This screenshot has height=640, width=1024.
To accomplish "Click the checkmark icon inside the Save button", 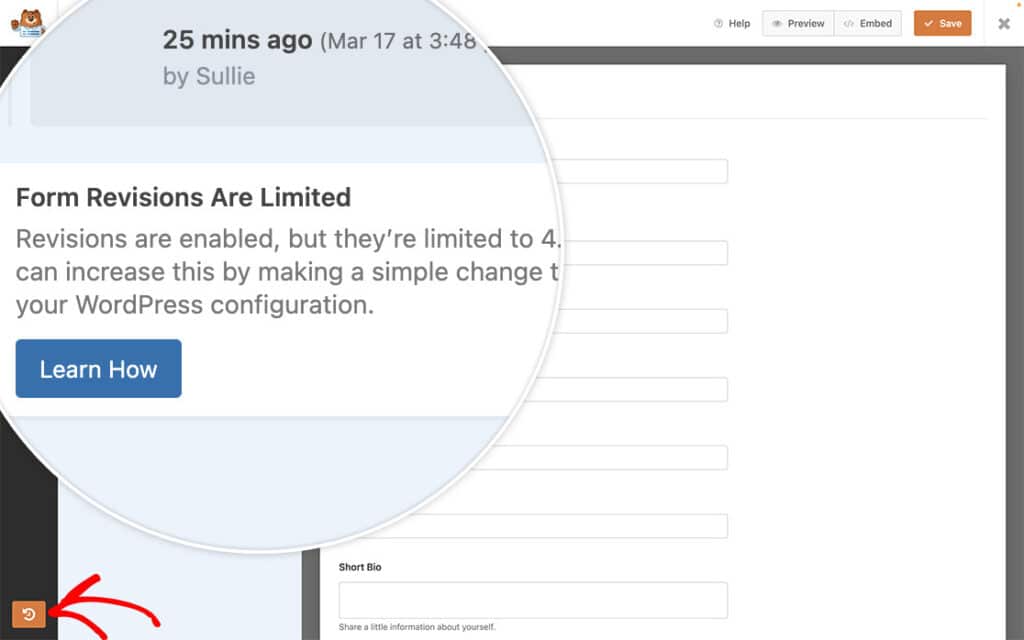I will tap(930, 23).
